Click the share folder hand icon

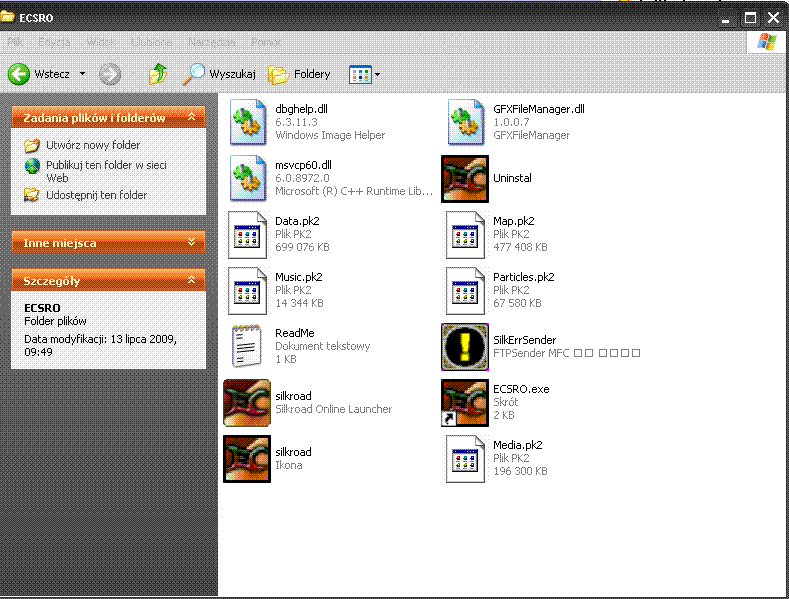pyautogui.click(x=32, y=195)
